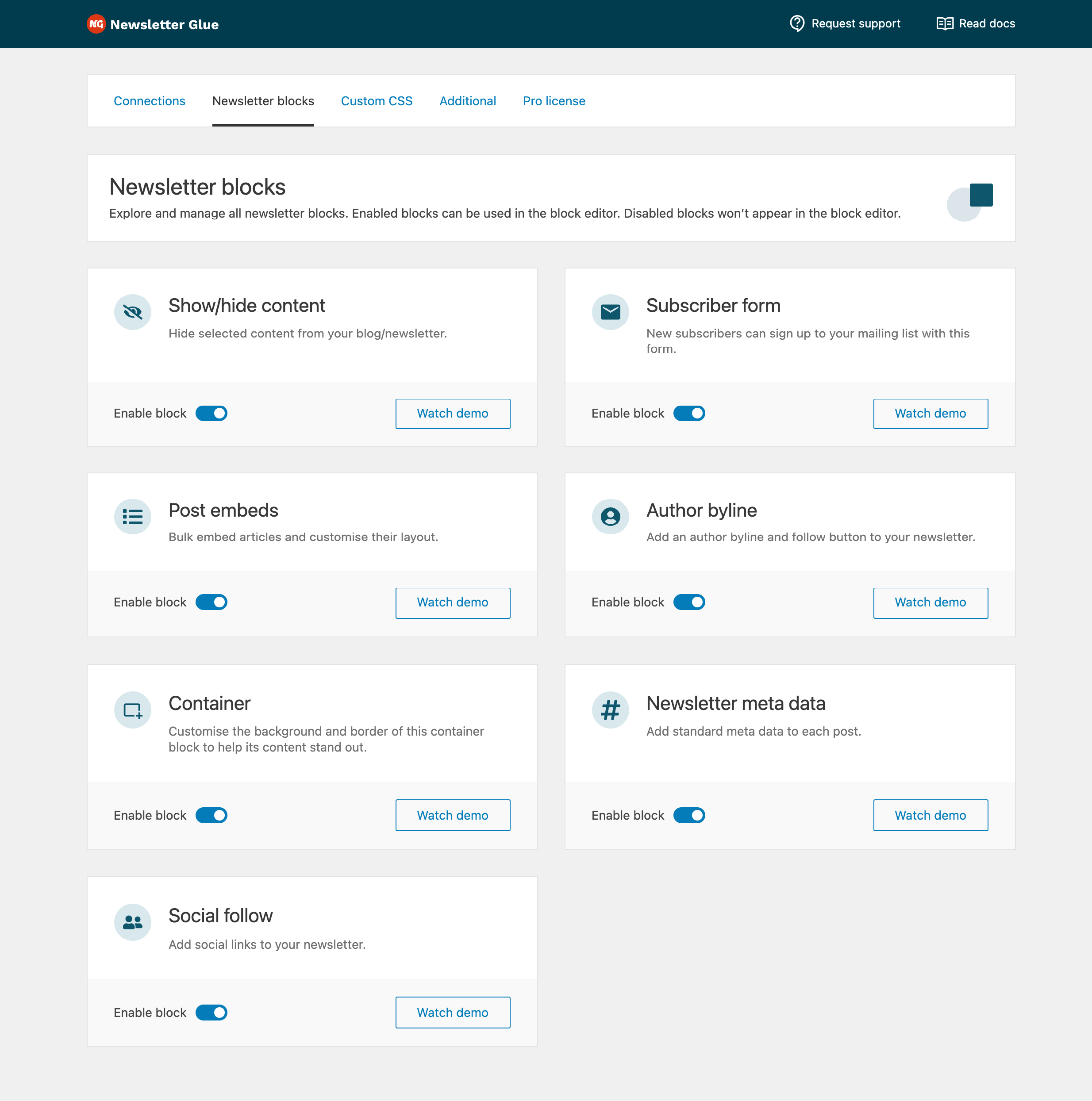
Task: Click the Newsletter Glue NG logo
Action: [96, 24]
